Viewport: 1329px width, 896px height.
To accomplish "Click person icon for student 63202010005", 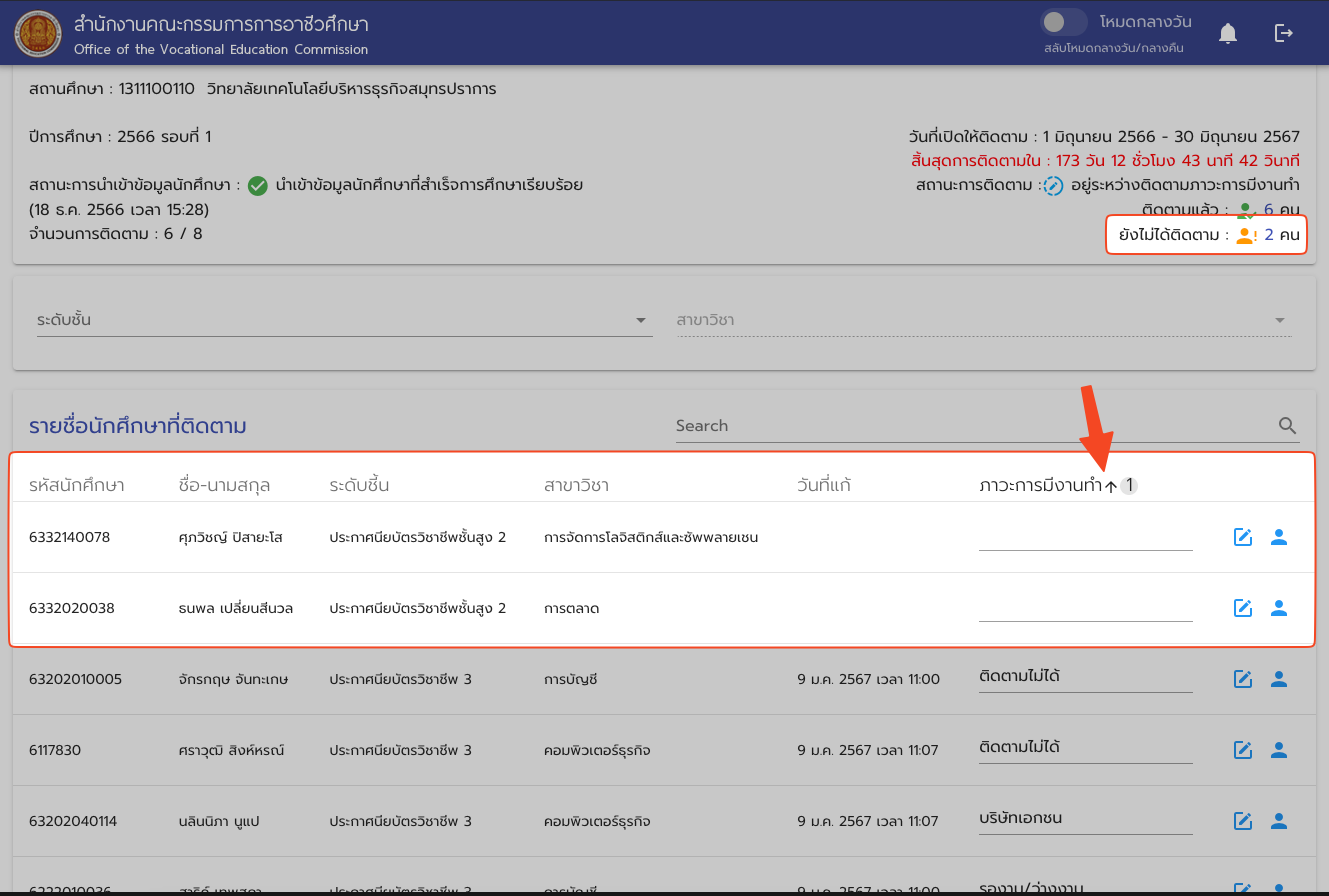I will coord(1278,679).
